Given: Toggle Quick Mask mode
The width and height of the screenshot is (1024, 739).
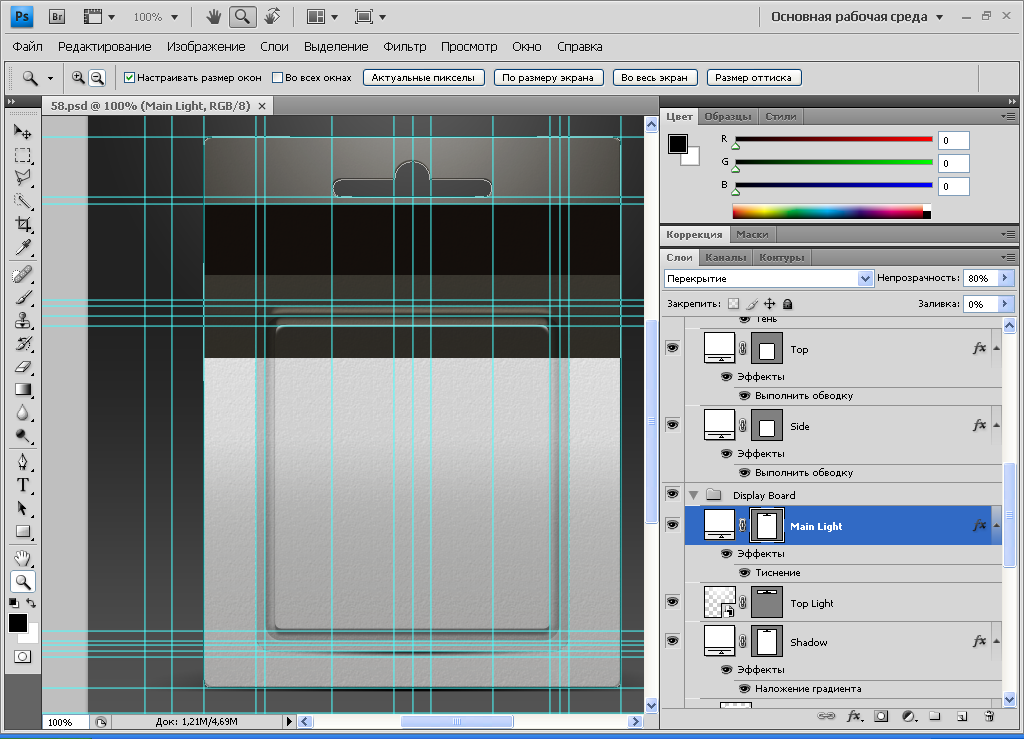Looking at the screenshot, I should (22, 657).
